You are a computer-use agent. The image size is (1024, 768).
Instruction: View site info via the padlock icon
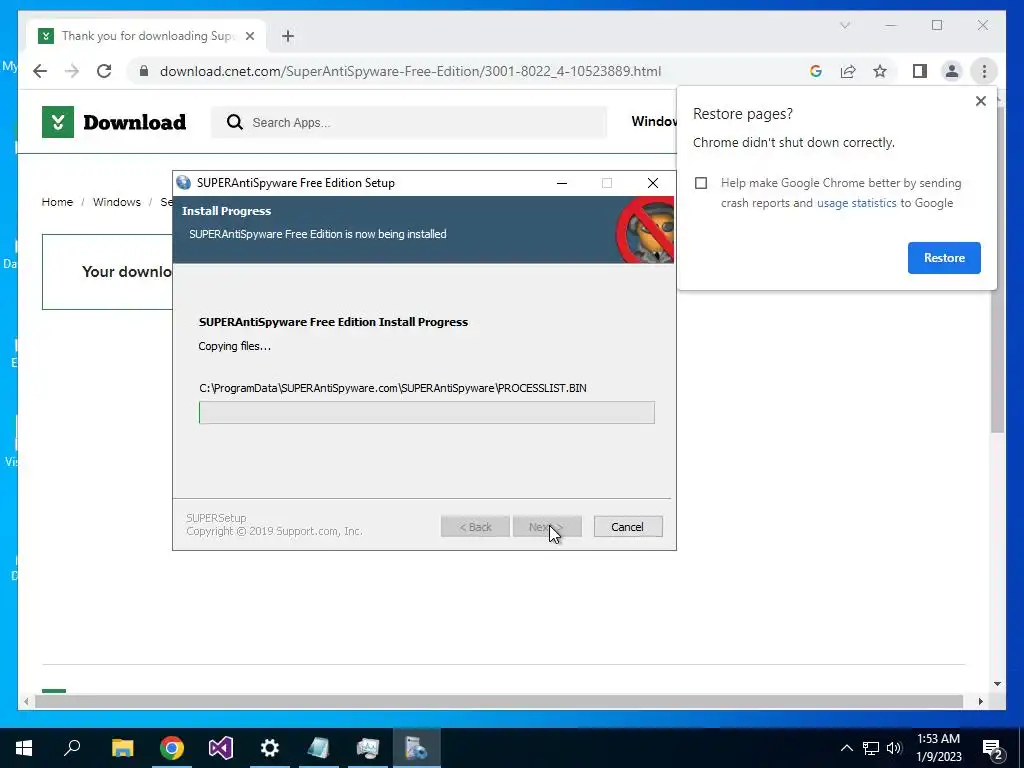pos(144,71)
